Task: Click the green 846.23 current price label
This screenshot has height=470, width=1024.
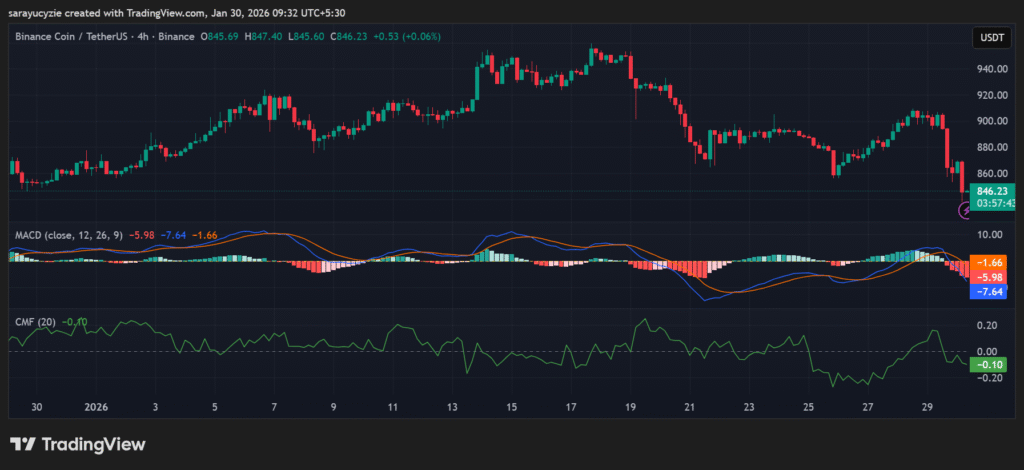Action: (994, 190)
